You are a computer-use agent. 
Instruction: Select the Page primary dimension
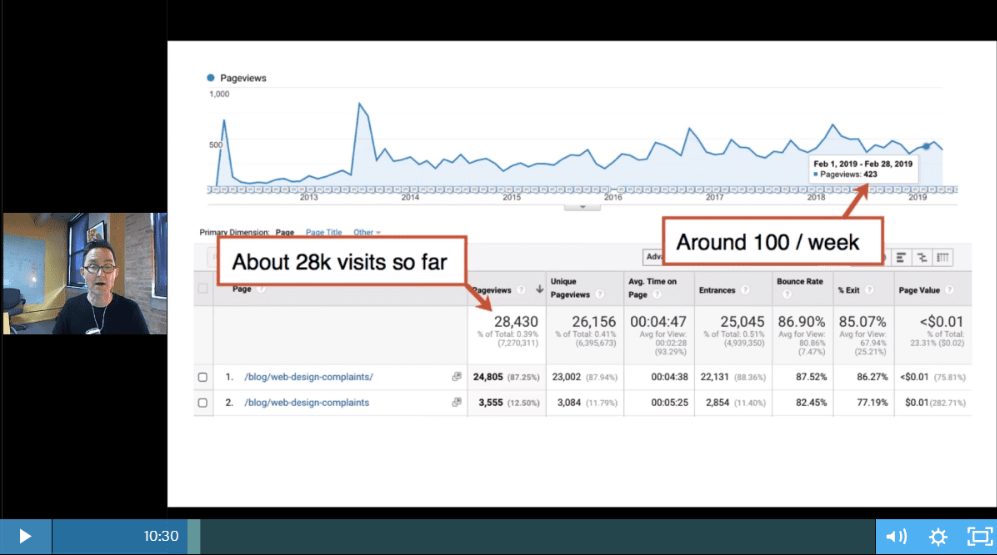[x=285, y=232]
